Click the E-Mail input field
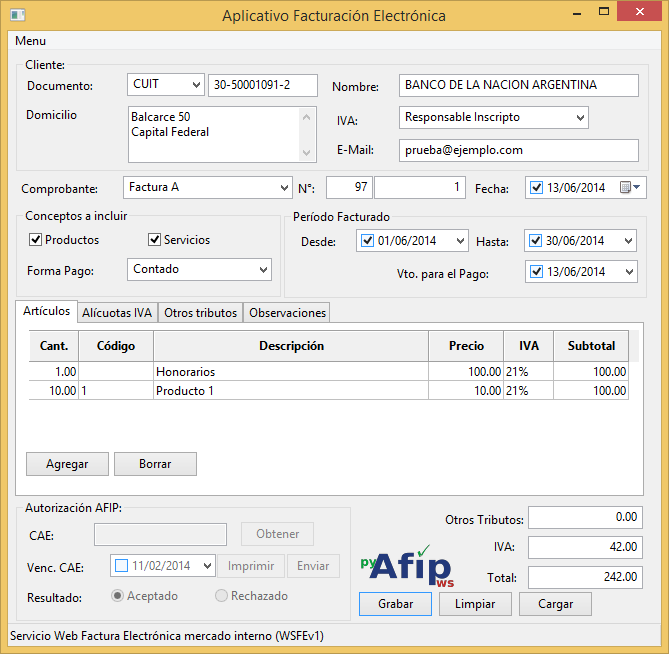This screenshot has height=654, width=669. click(x=518, y=150)
